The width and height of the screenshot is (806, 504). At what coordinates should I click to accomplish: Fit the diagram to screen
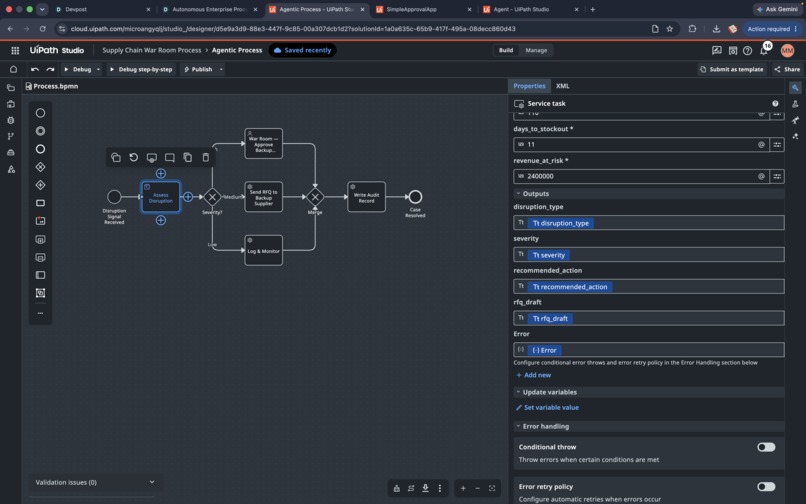point(492,488)
